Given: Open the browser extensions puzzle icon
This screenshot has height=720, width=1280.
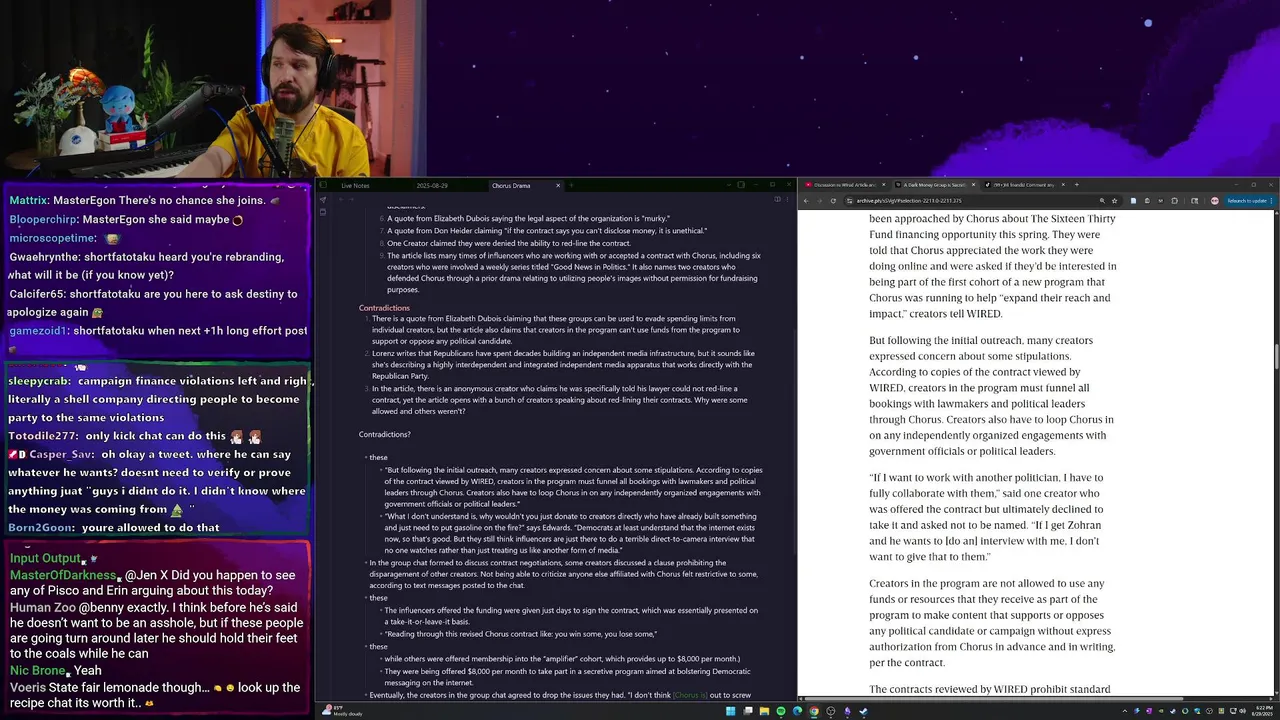Looking at the screenshot, I should [1174, 201].
